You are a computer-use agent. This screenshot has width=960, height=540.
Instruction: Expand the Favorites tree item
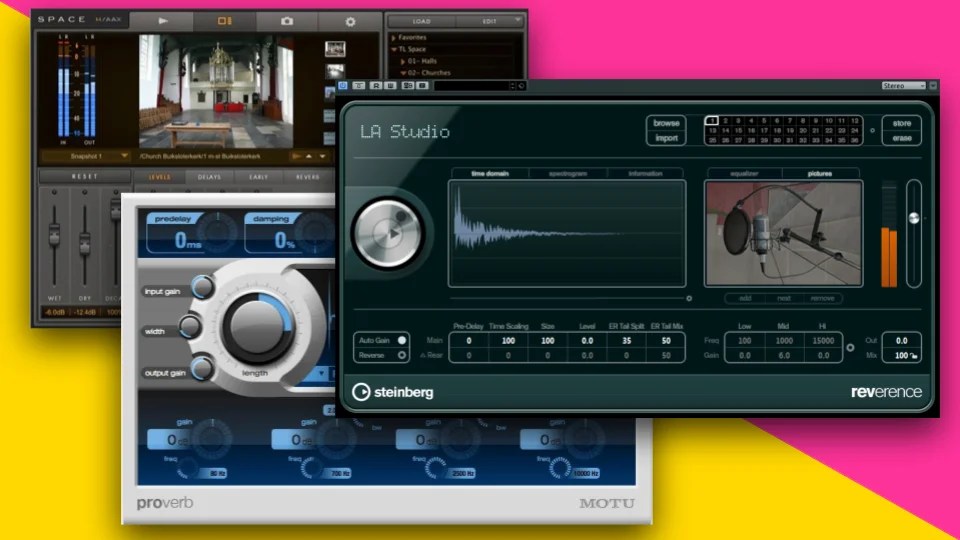tap(394, 37)
